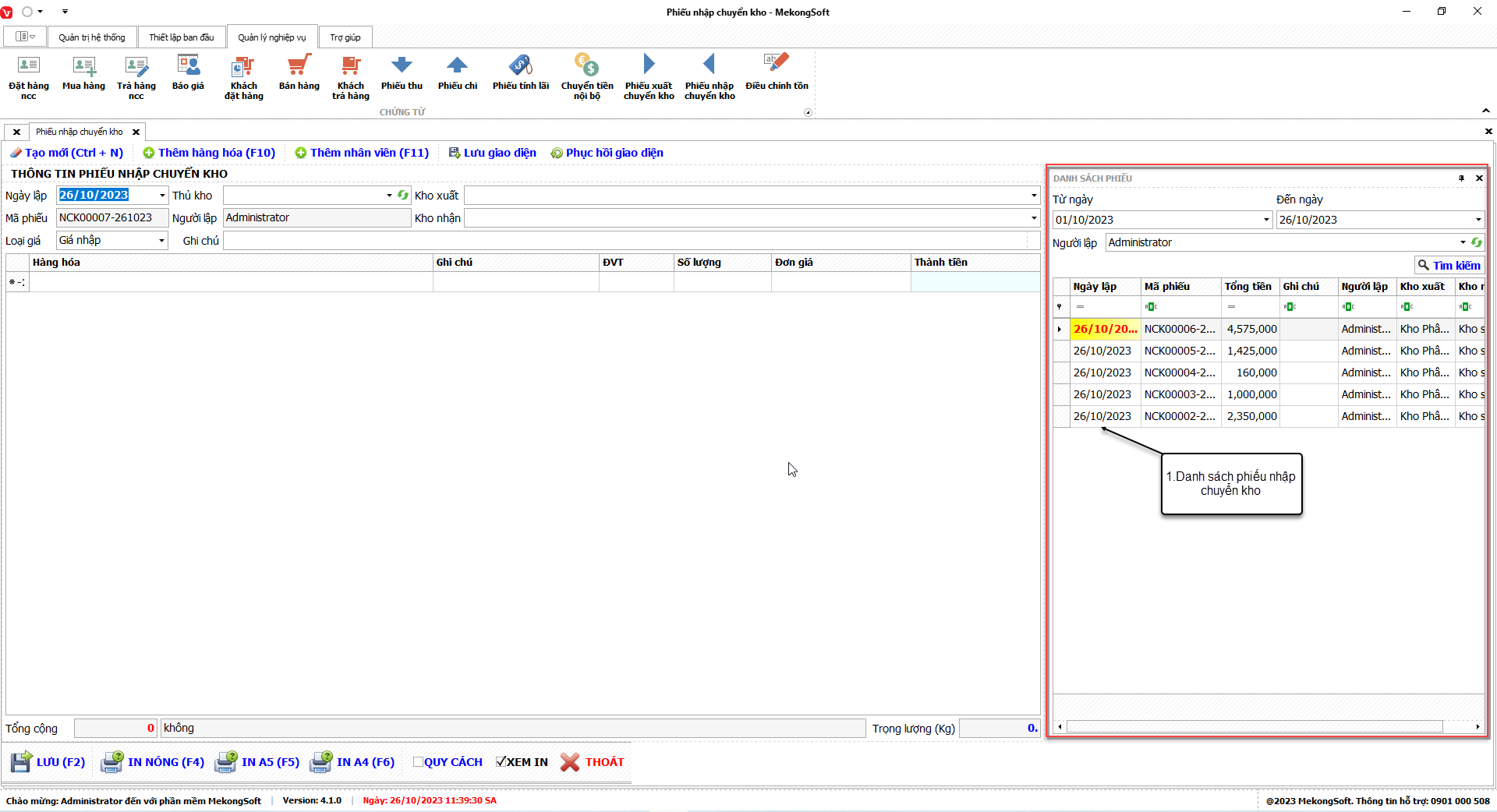Image resolution: width=1497 pixels, height=812 pixels.
Task: Switch to Quản trị hệ thống tab
Action: point(91,37)
